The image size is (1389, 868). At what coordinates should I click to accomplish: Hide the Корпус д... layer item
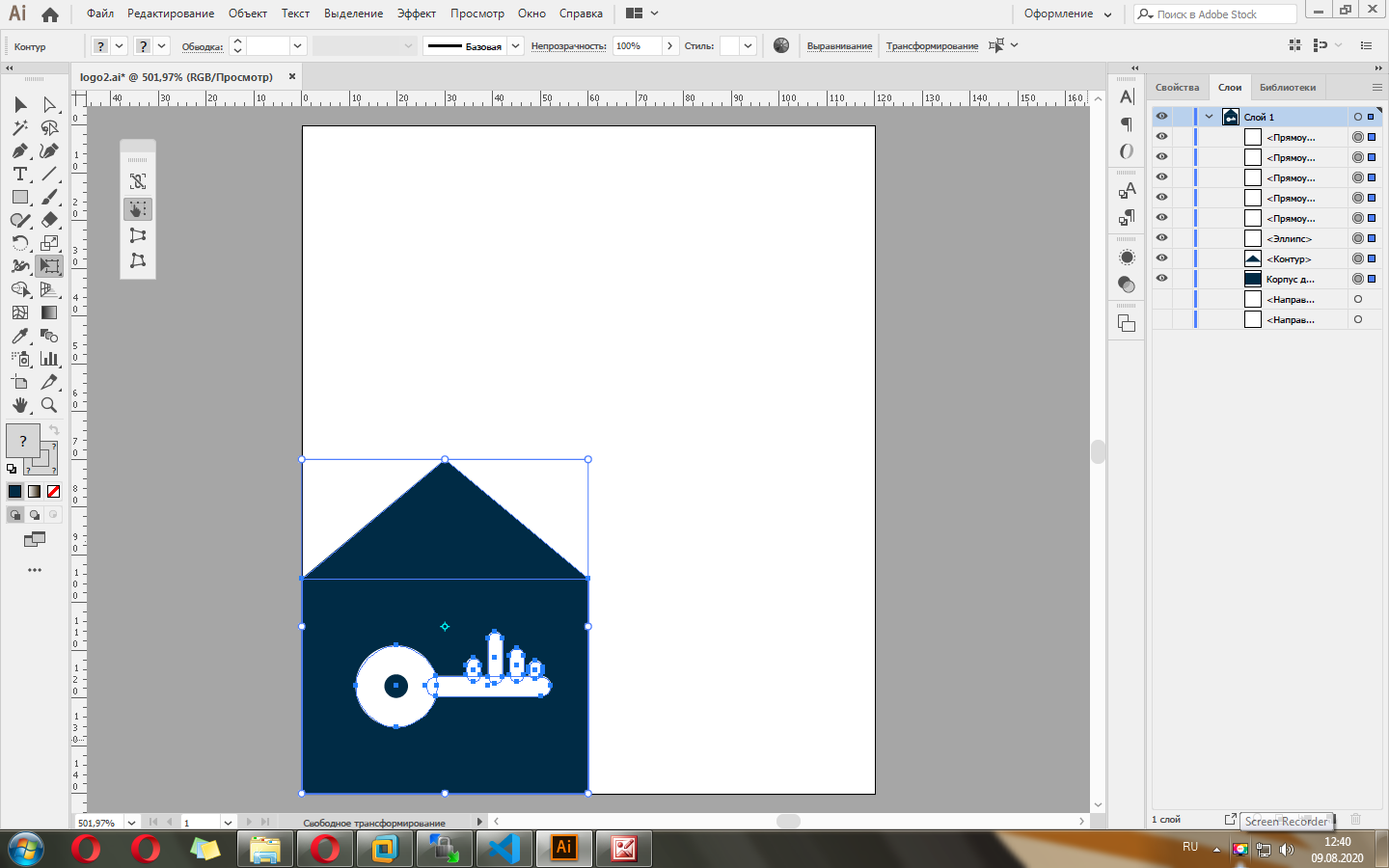tap(1161, 279)
